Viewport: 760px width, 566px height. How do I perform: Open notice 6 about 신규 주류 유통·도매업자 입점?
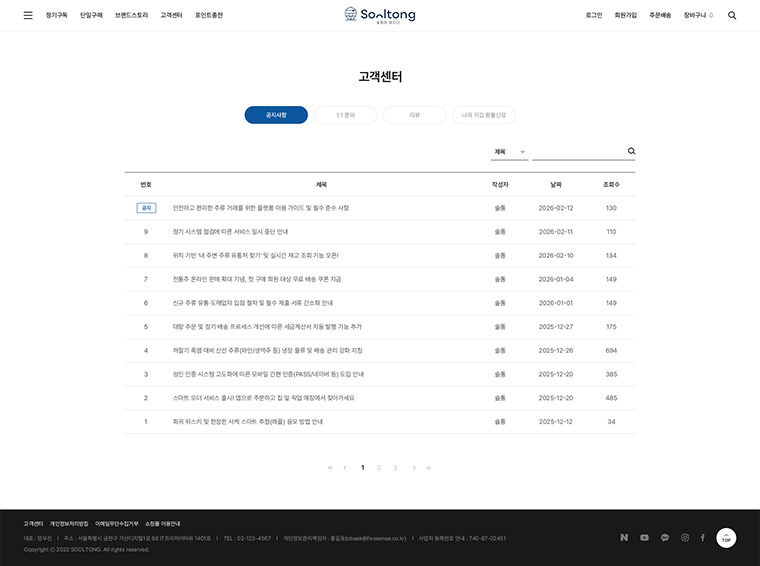point(253,303)
